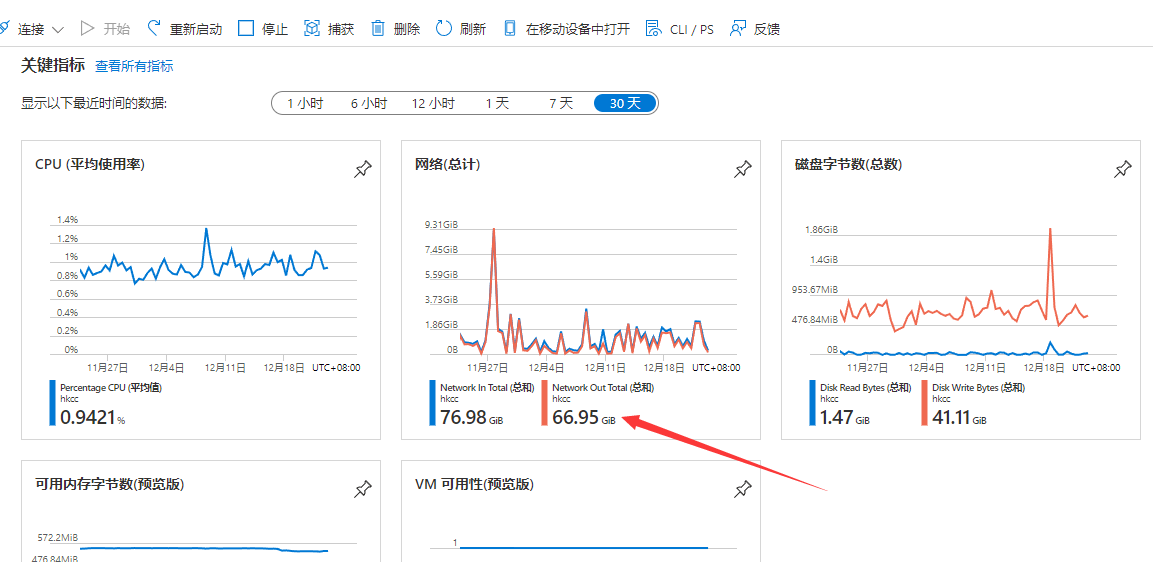Open CLI / PS from toolbar
This screenshot has width=1153, height=562.
coord(680,28)
